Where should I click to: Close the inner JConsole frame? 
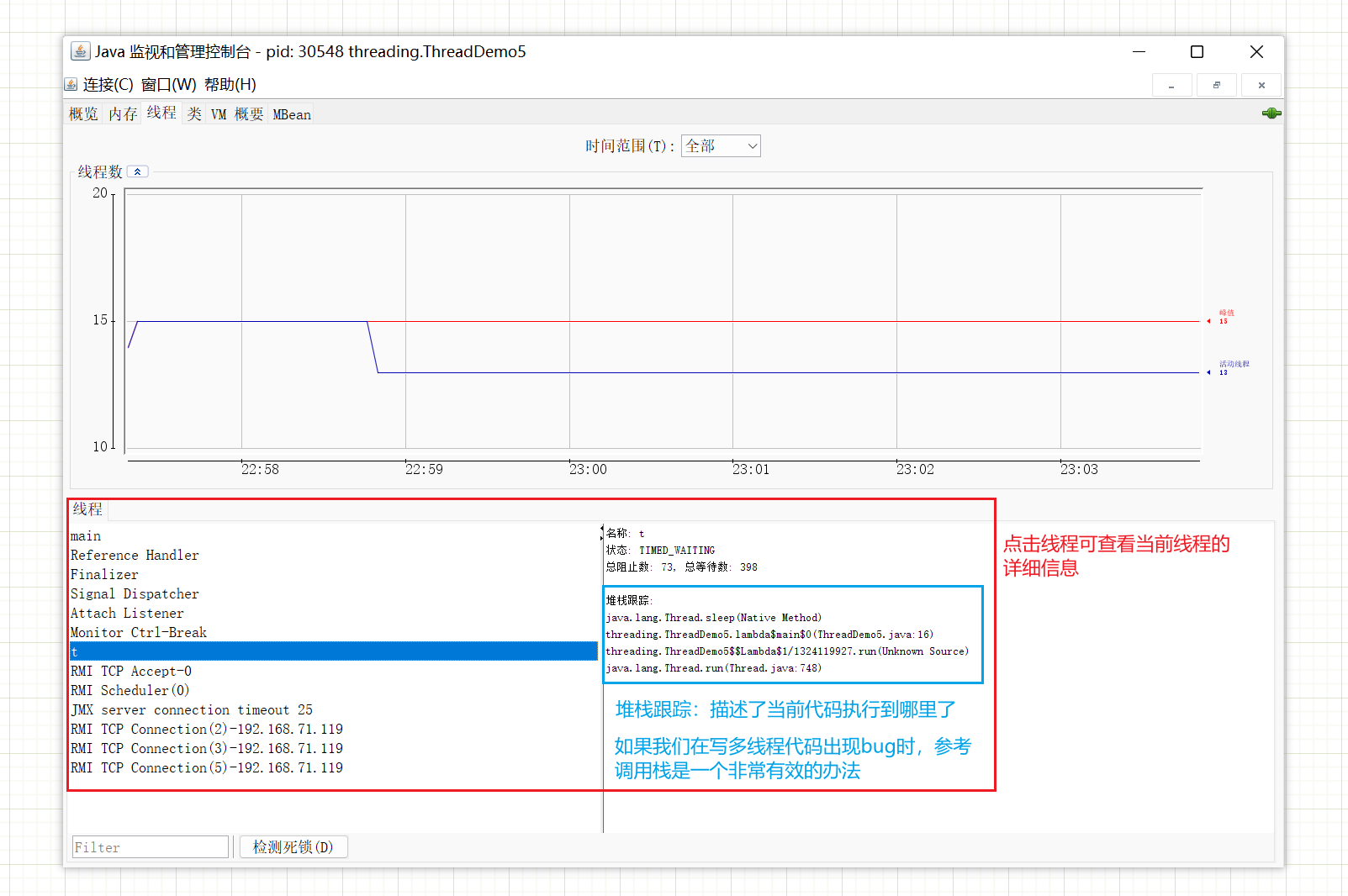(1261, 85)
